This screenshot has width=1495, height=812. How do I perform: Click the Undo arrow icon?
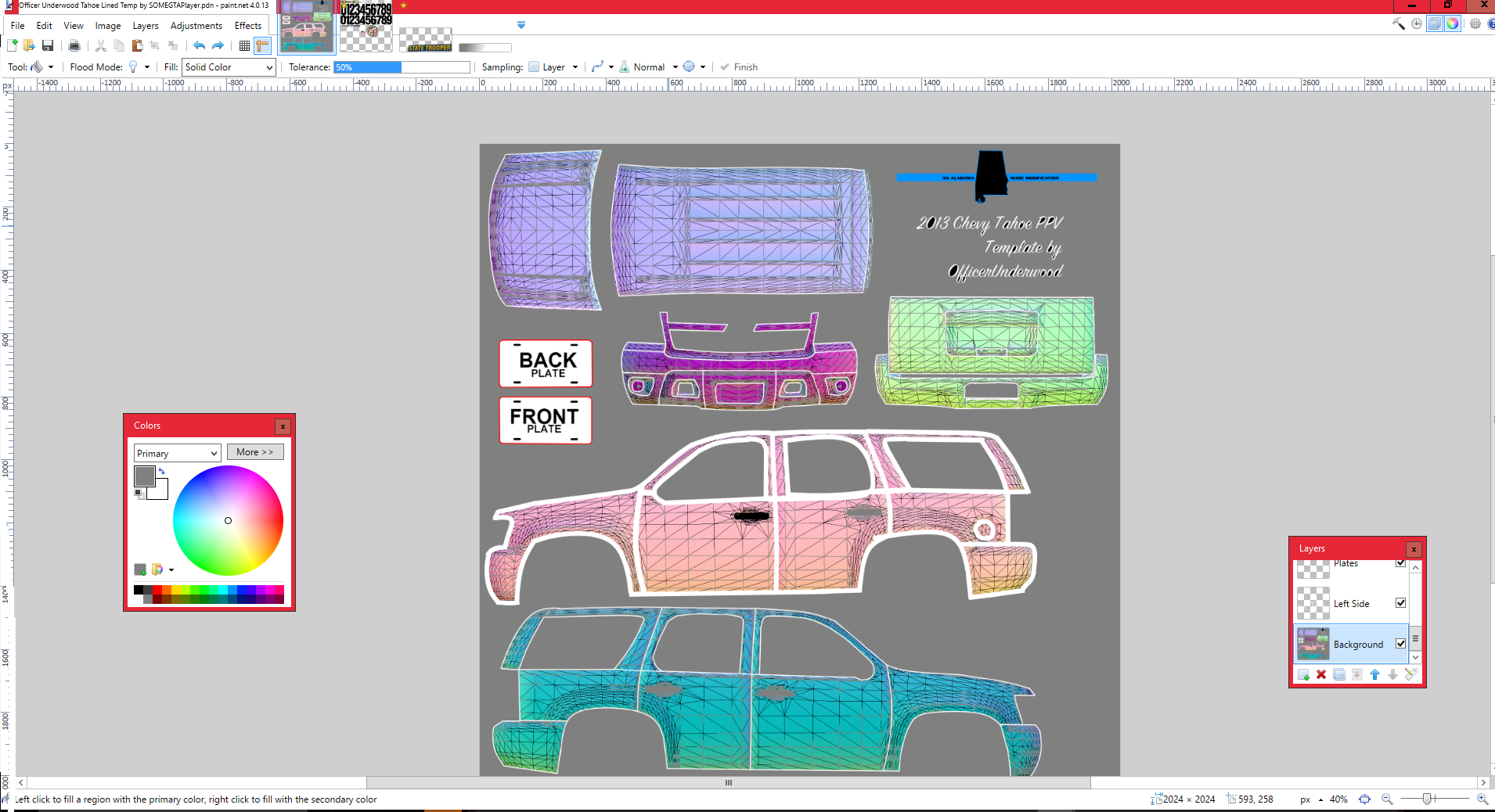point(199,46)
